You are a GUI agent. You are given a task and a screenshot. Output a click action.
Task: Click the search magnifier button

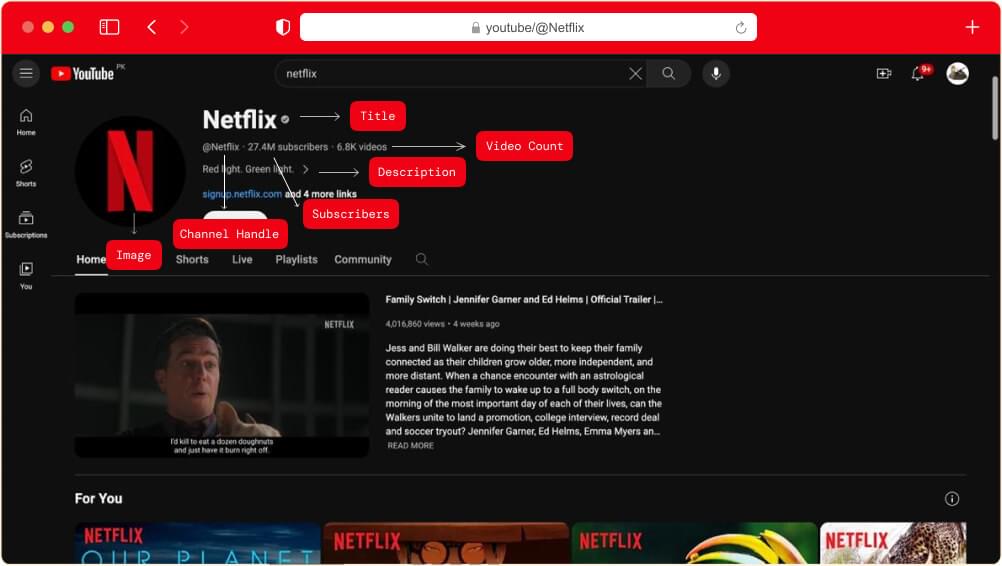click(668, 73)
